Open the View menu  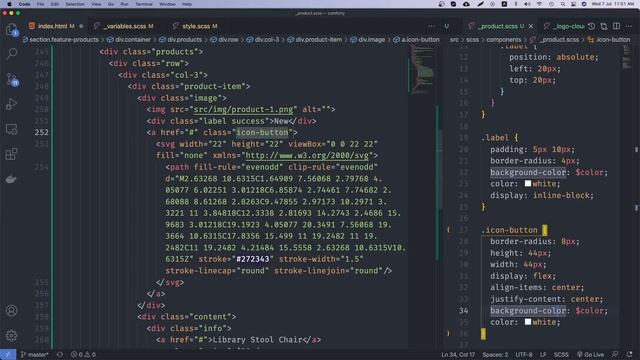tap(96, 4)
